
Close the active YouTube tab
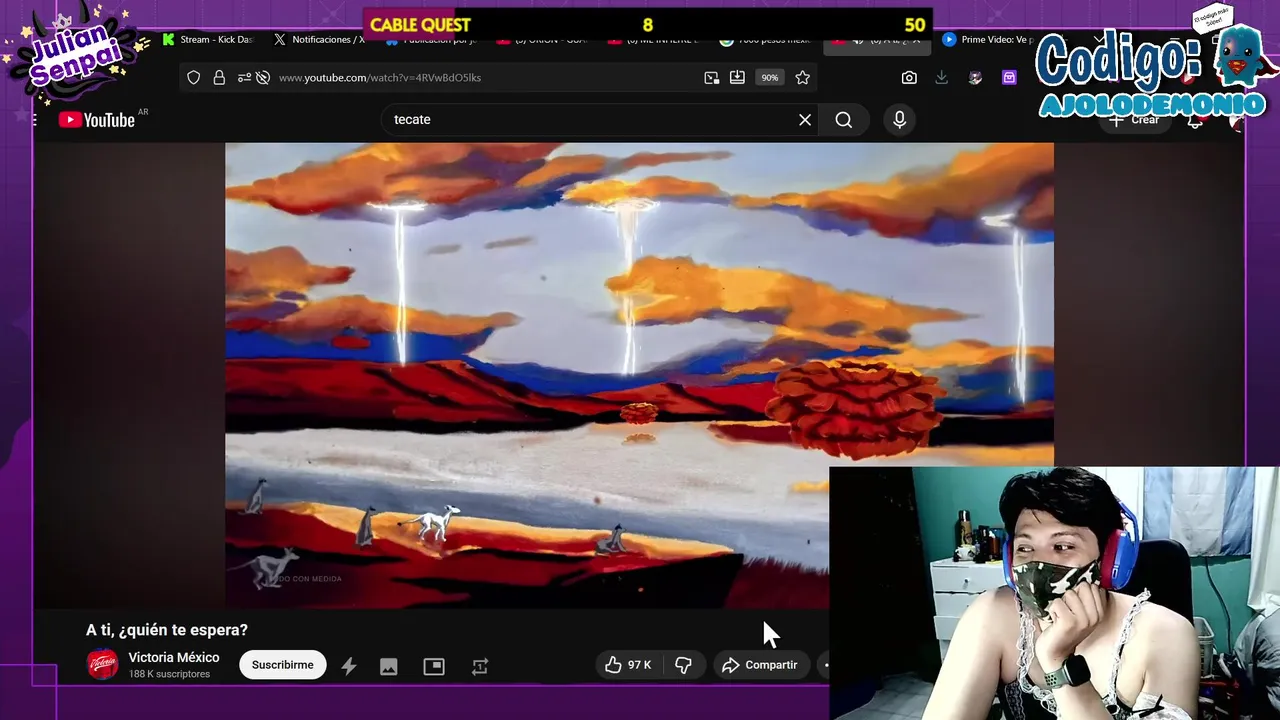click(x=916, y=40)
